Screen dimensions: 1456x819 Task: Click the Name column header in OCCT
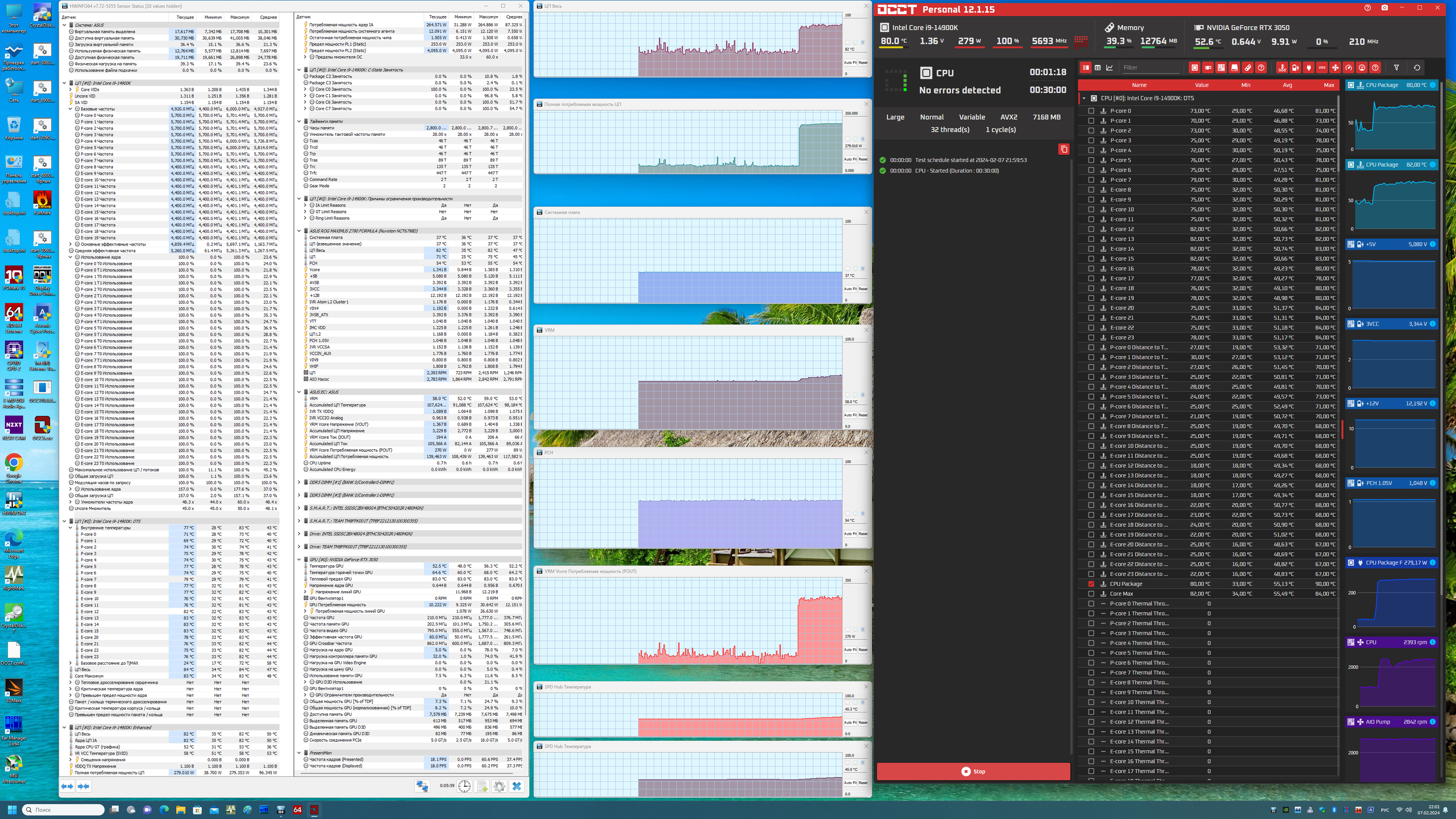click(1139, 85)
